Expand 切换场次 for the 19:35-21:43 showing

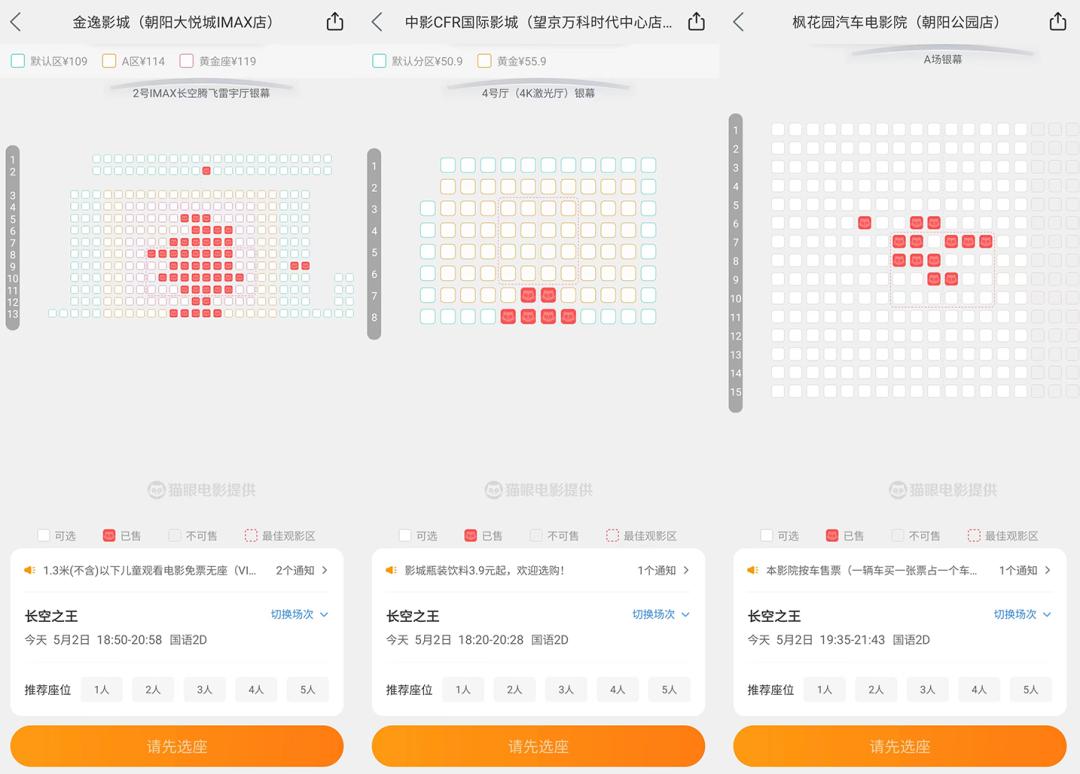coord(1022,614)
